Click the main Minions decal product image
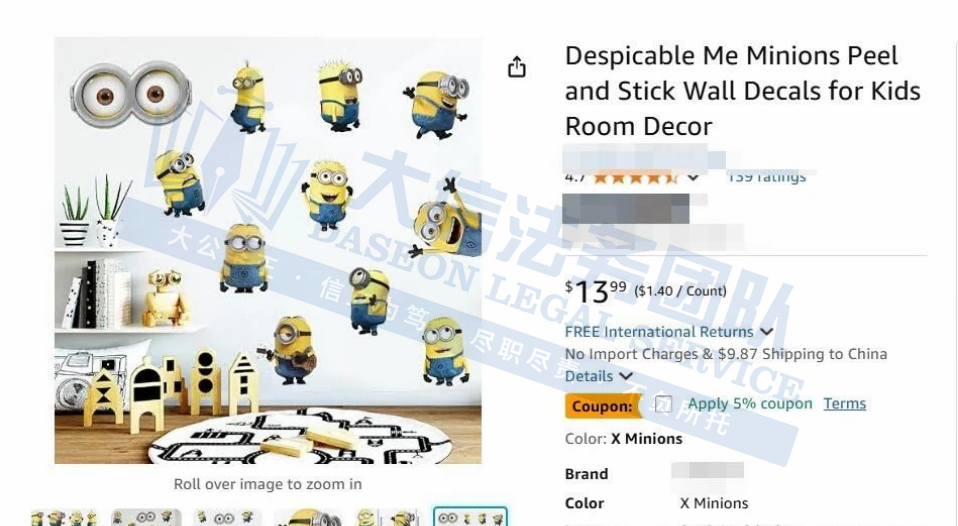The image size is (958, 526). pos(268,250)
